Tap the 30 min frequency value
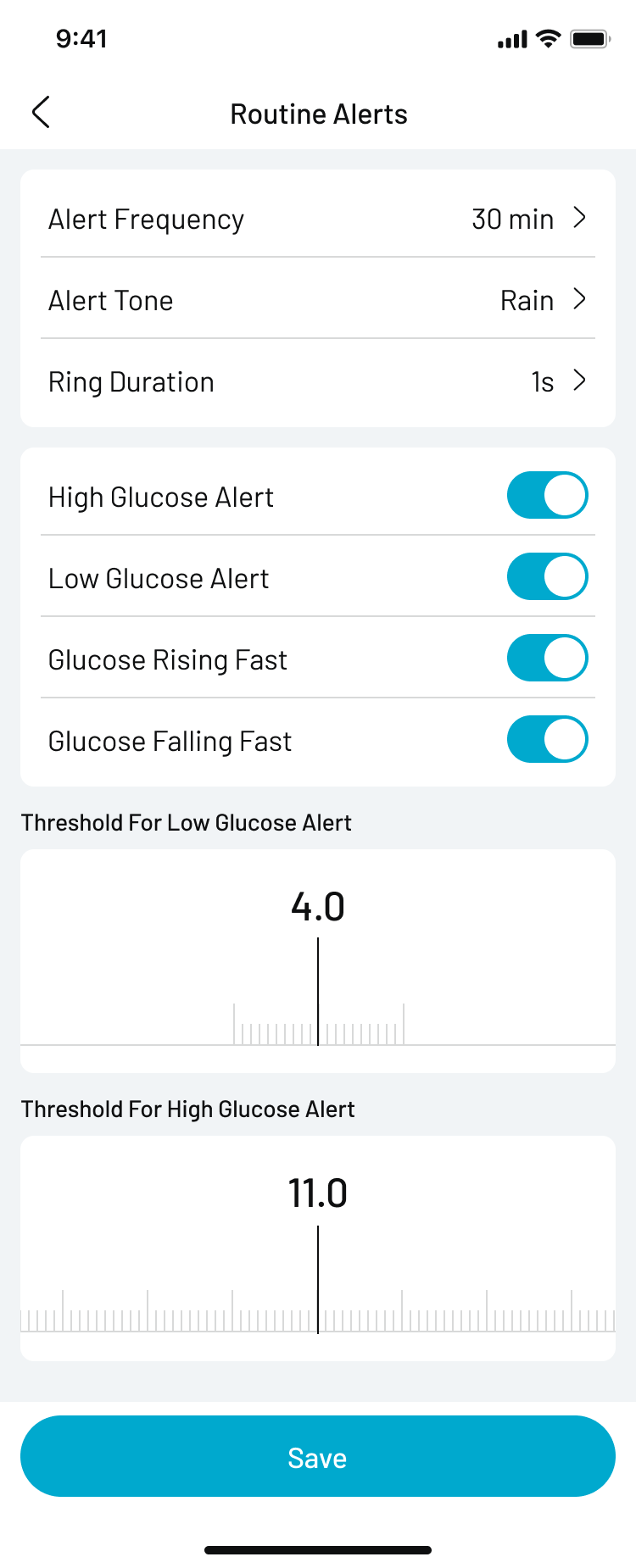This screenshot has height=1568, width=636. tap(512, 220)
